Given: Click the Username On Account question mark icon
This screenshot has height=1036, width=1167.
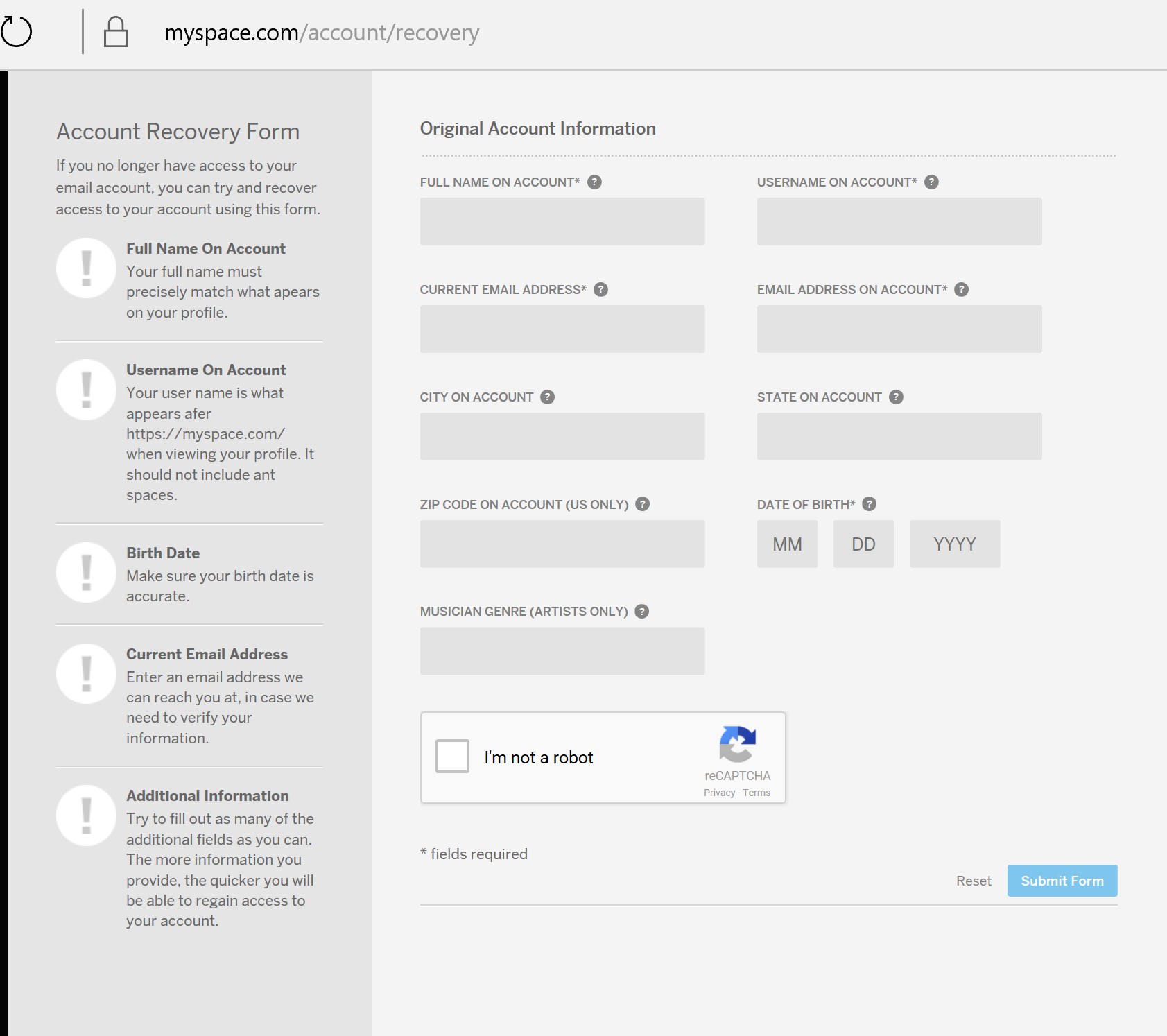Looking at the screenshot, I should (x=931, y=182).
